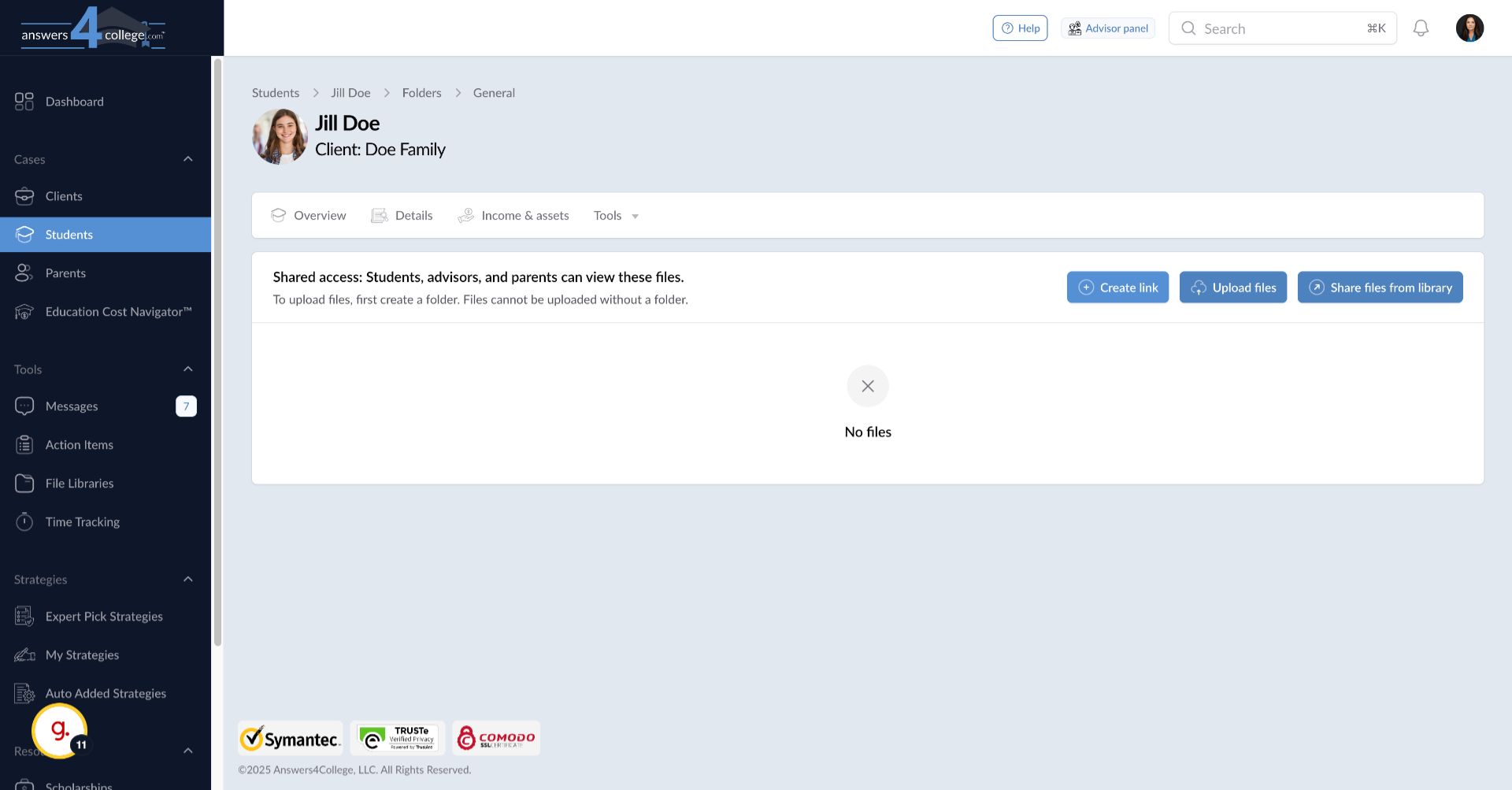This screenshot has height=790, width=1512.
Task: Click the search magnifier icon
Action: [x=1188, y=28]
